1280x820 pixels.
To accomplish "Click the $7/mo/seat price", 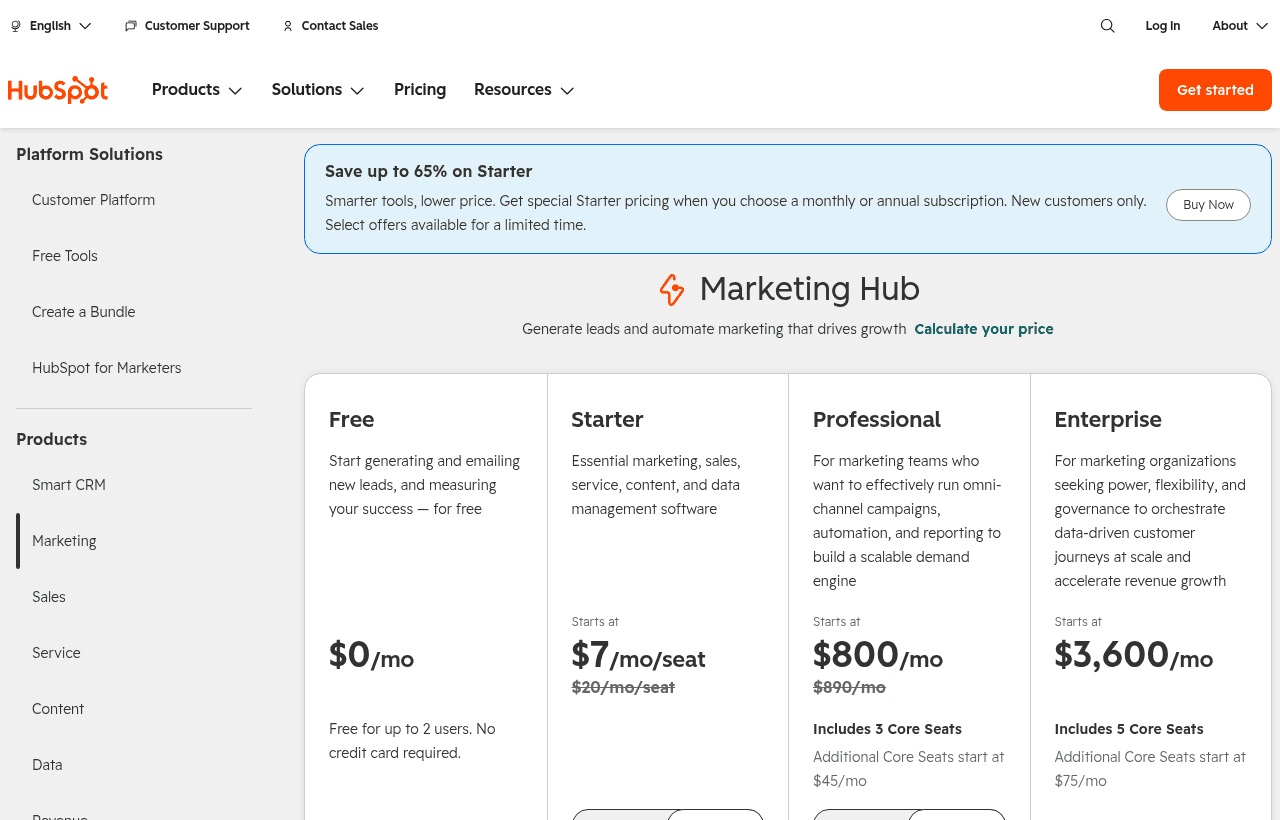I will tap(638, 655).
